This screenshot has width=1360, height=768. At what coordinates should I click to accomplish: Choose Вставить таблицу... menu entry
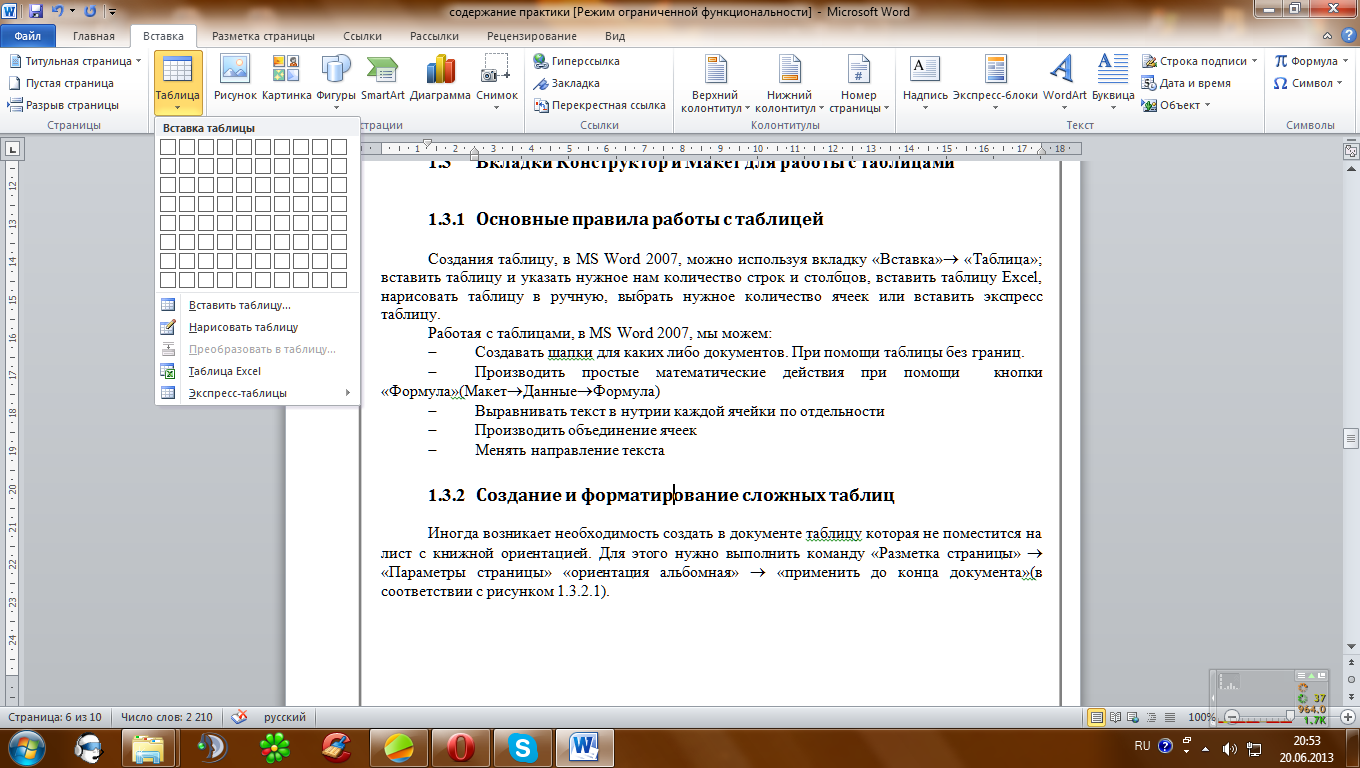[x=257, y=305]
